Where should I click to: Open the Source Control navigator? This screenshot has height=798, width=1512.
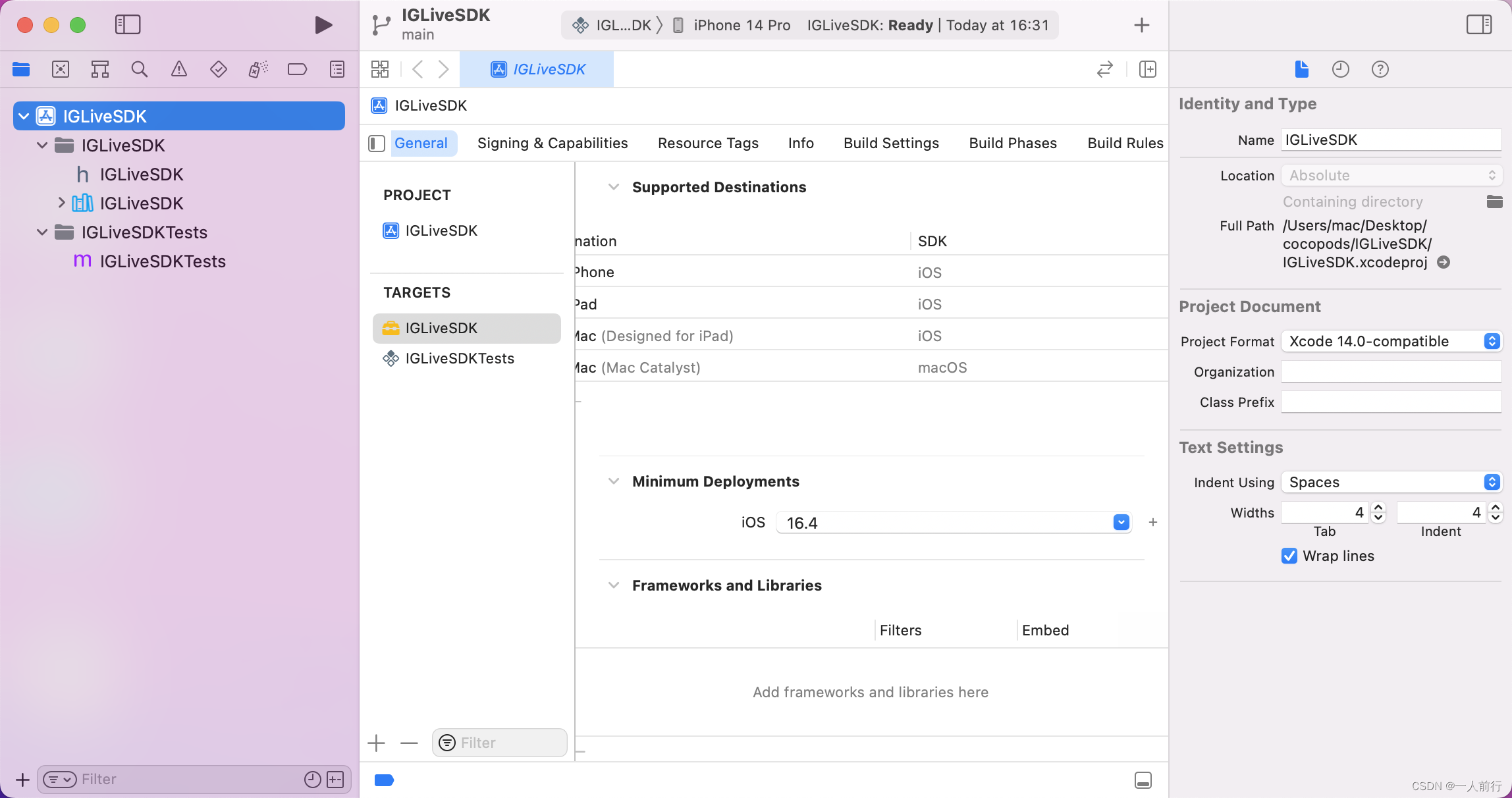pyautogui.click(x=61, y=69)
